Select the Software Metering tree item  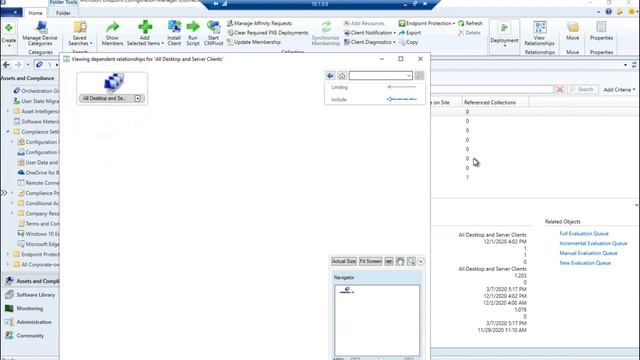[x=36, y=121]
